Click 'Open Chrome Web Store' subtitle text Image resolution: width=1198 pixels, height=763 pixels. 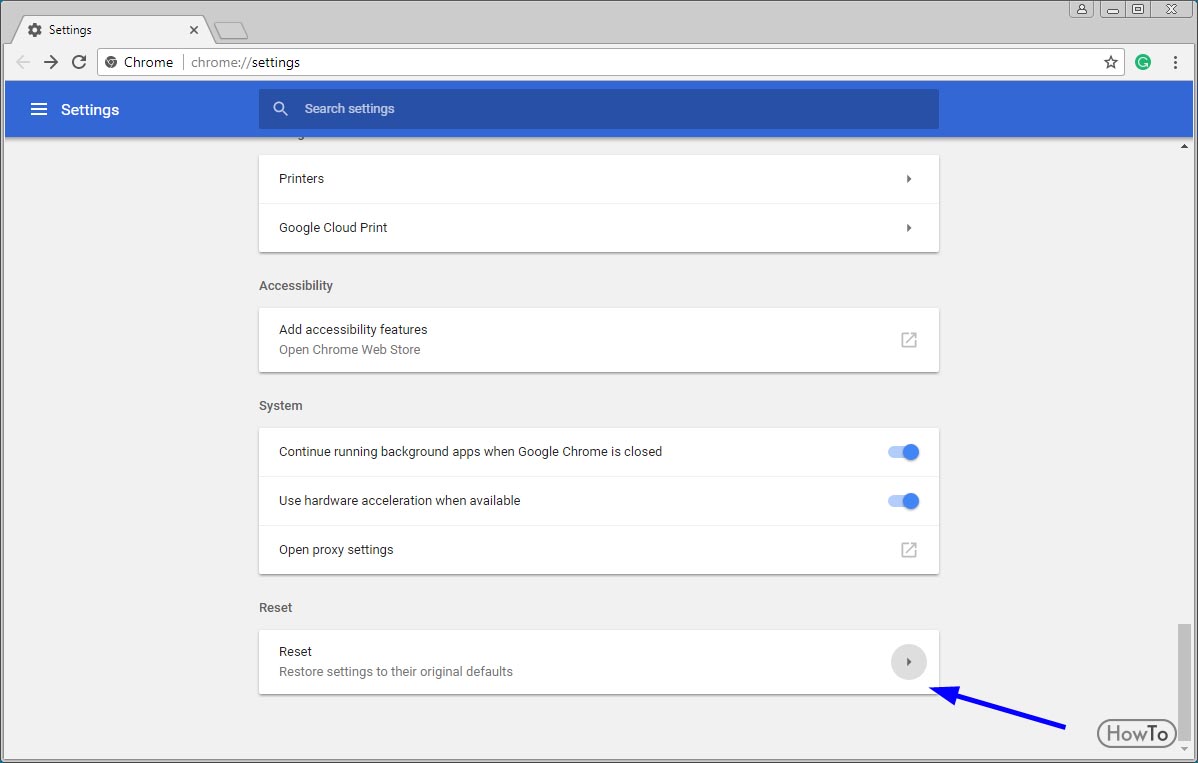[x=349, y=350]
